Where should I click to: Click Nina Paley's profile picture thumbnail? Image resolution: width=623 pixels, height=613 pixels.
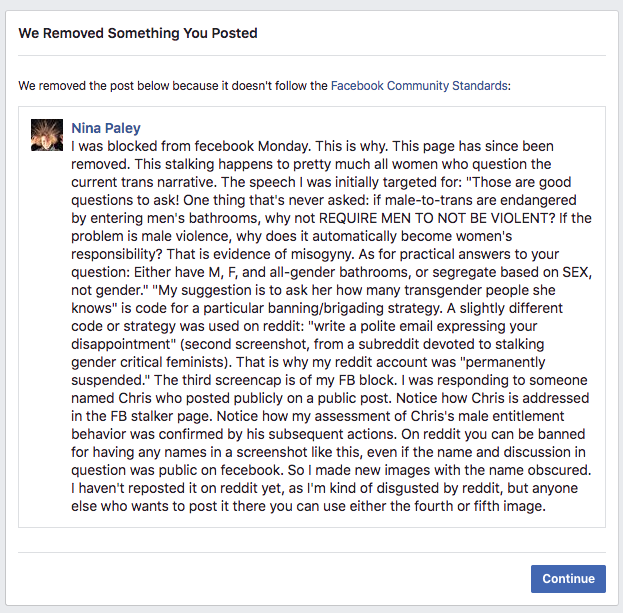coord(47,135)
